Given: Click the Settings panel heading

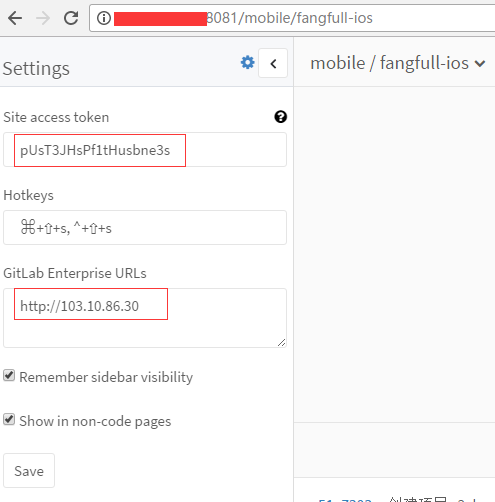Looking at the screenshot, I should tap(36, 69).
